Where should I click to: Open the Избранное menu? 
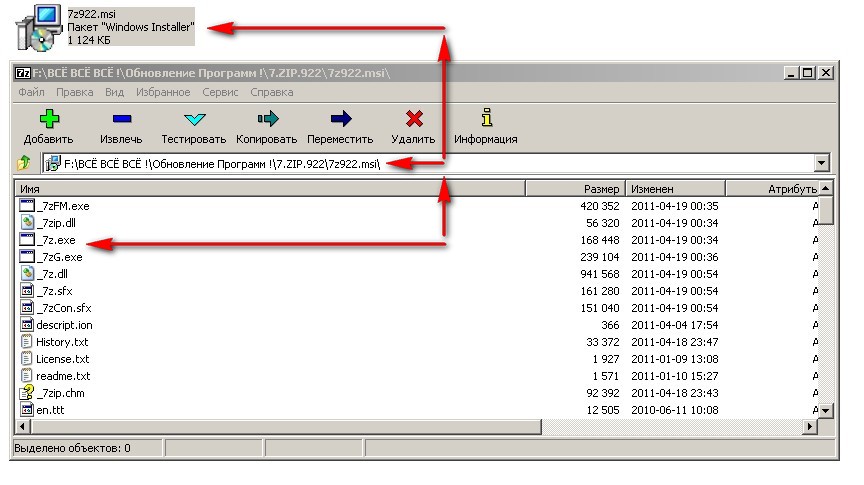coord(163,92)
